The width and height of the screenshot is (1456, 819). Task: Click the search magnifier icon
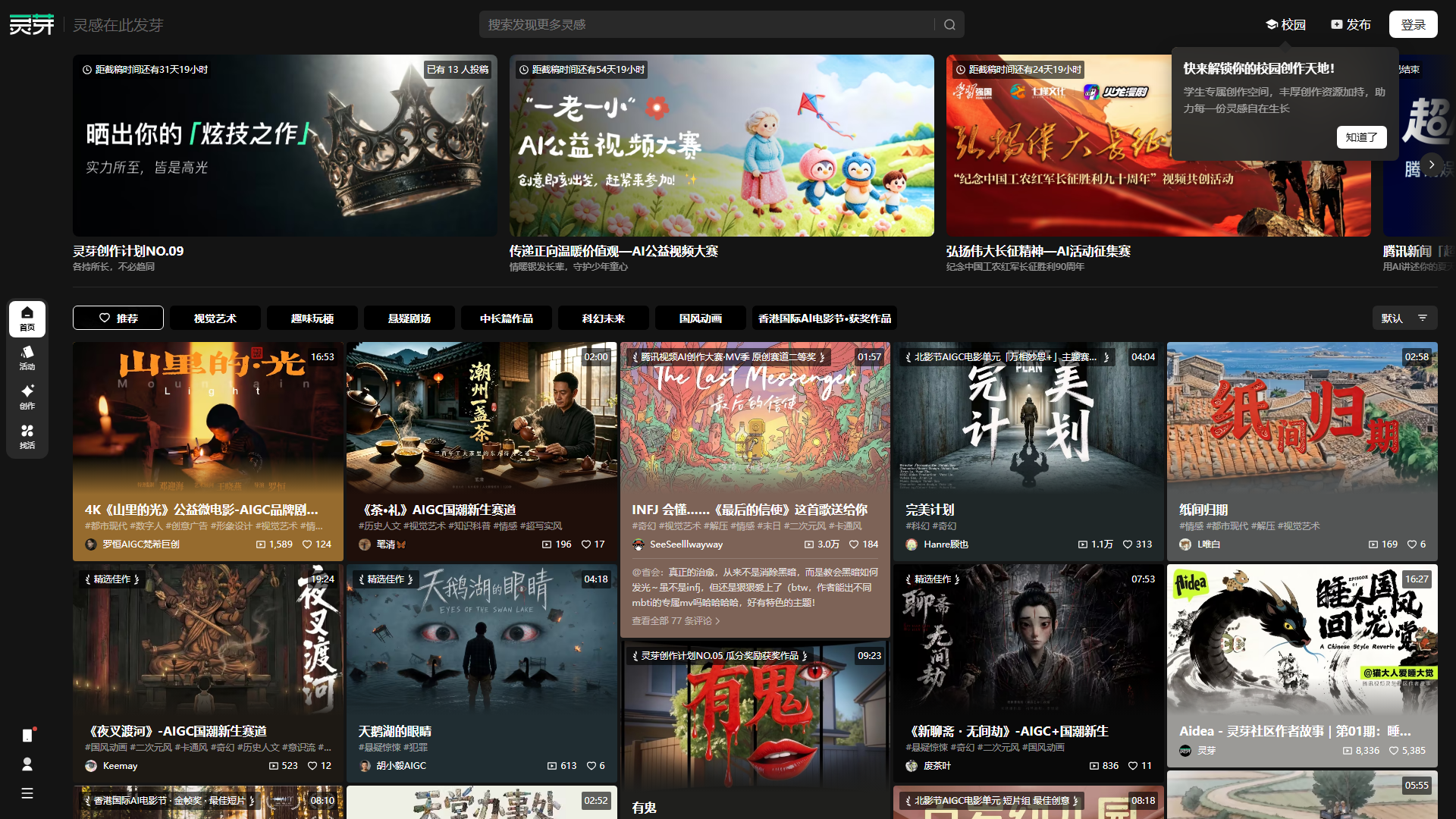click(949, 25)
